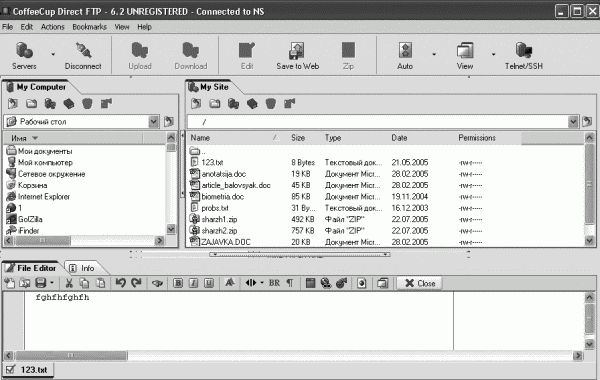Open the tag insertion dropdown arrow in editor toolbar

coord(262,283)
